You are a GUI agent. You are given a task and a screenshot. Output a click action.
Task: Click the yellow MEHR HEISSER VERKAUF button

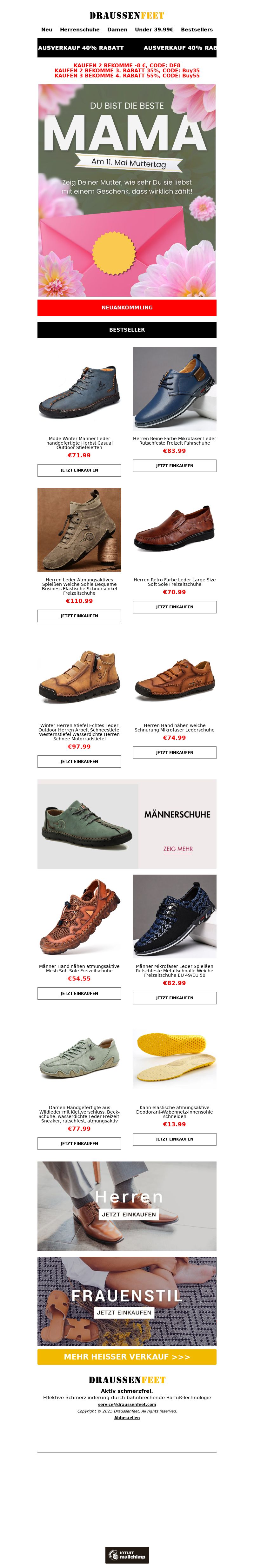pos(127,1357)
